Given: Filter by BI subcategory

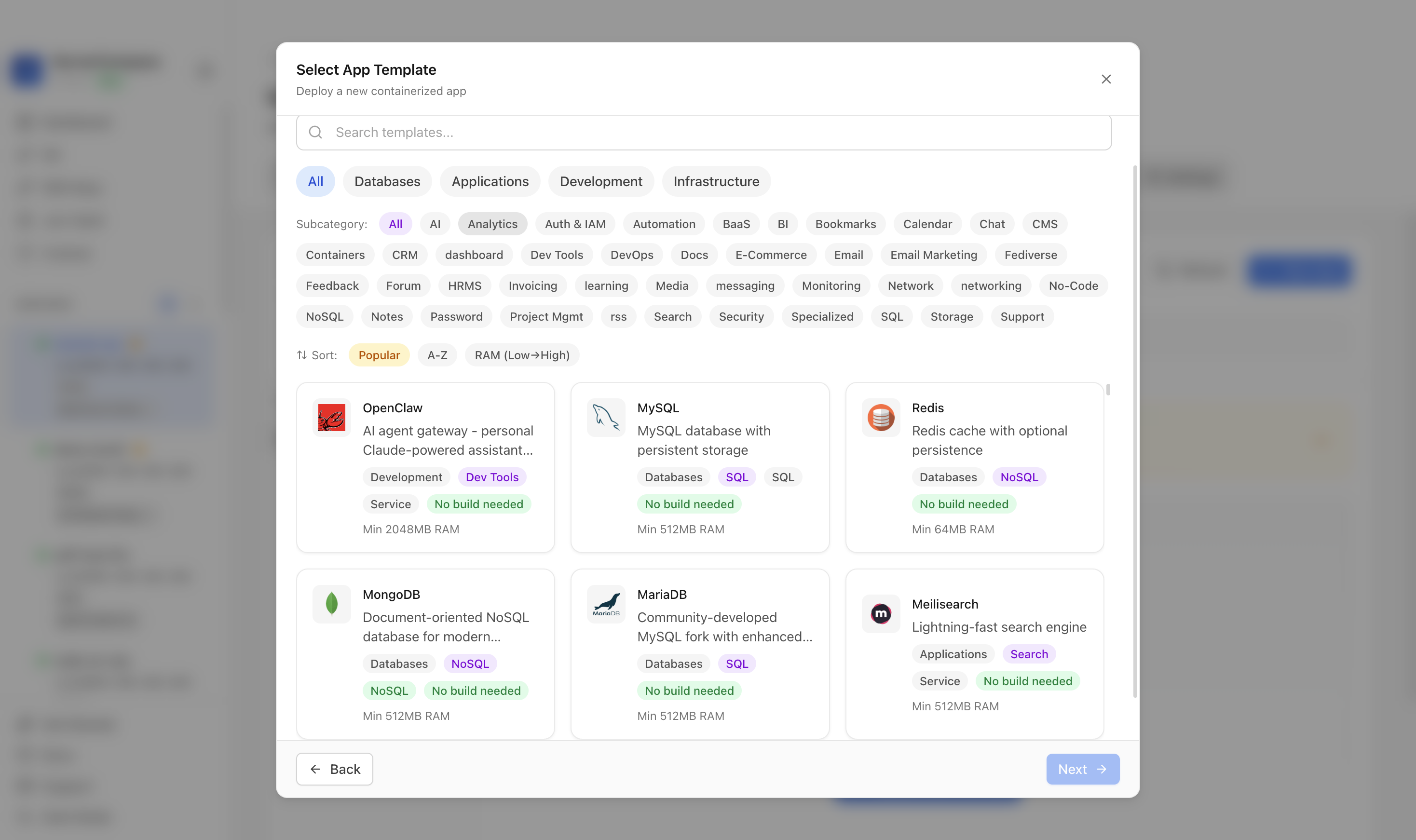Looking at the screenshot, I should (x=782, y=224).
